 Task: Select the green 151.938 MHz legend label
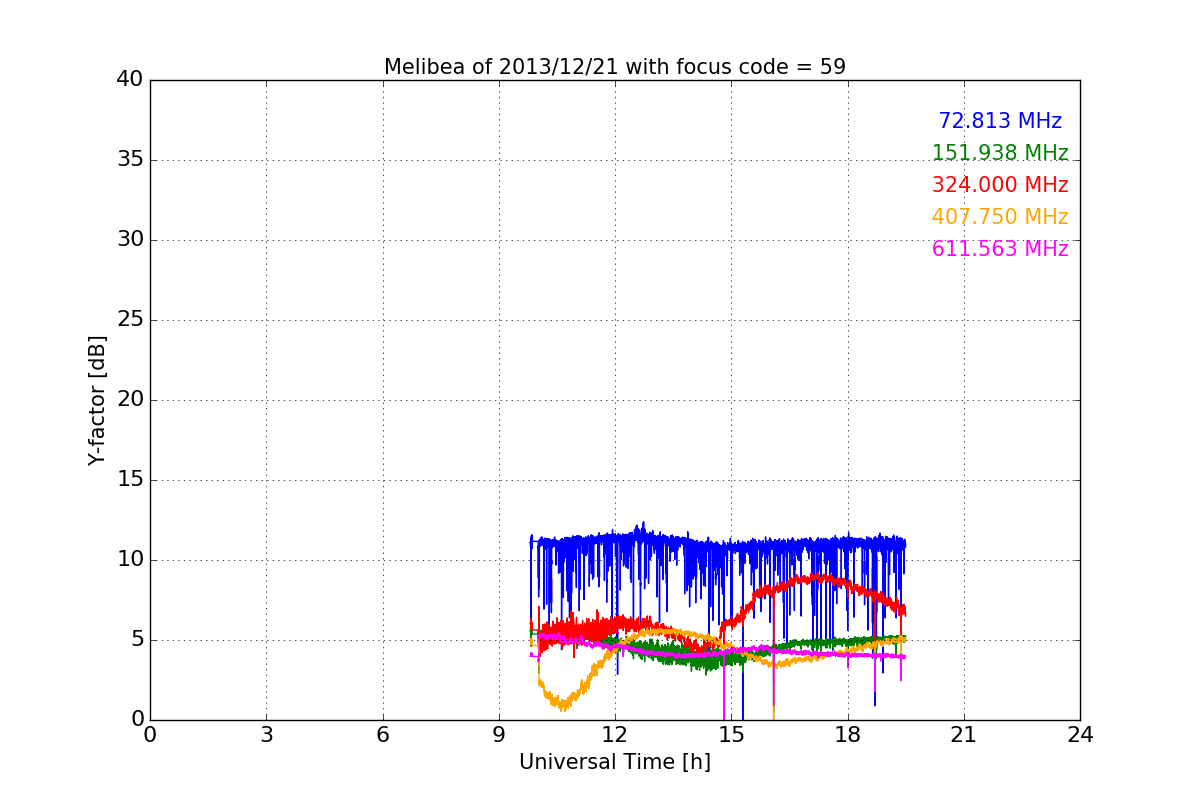coord(1000,153)
